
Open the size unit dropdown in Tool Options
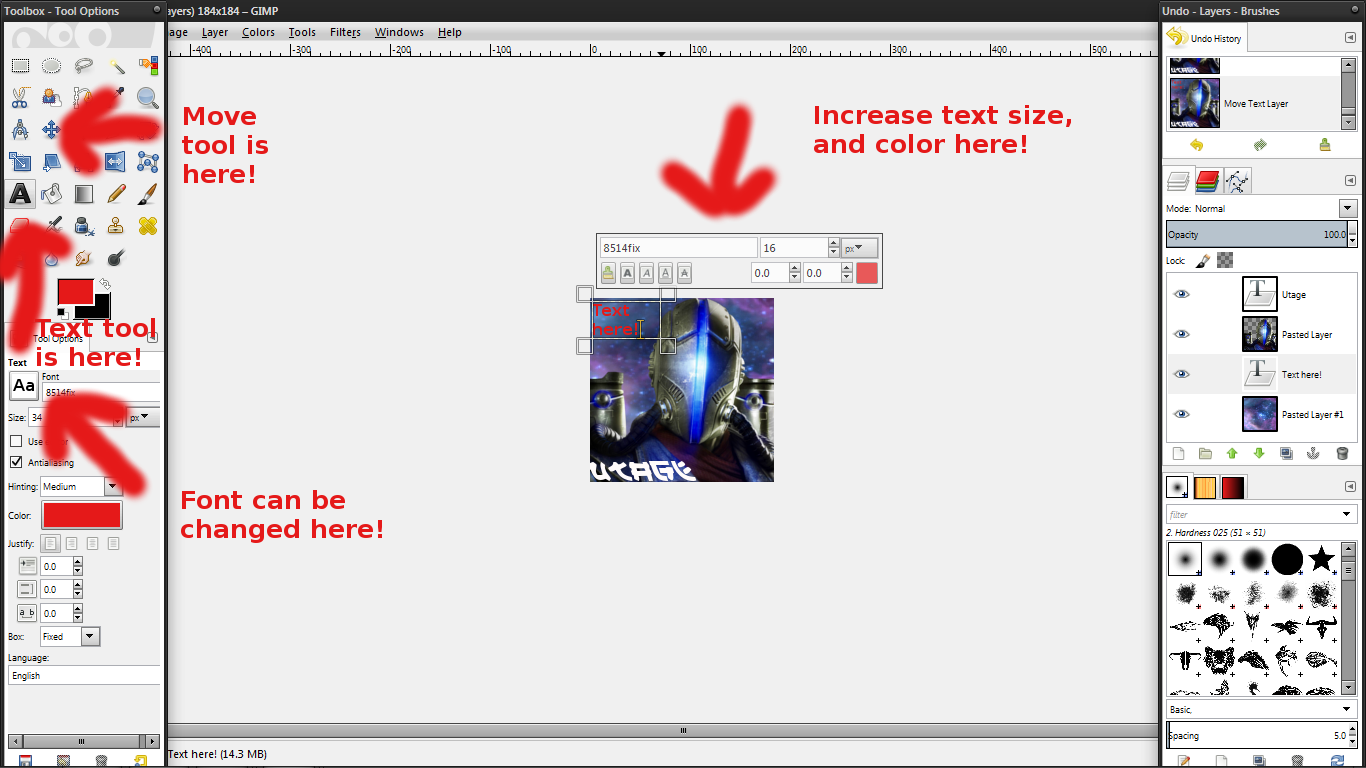click(x=143, y=417)
